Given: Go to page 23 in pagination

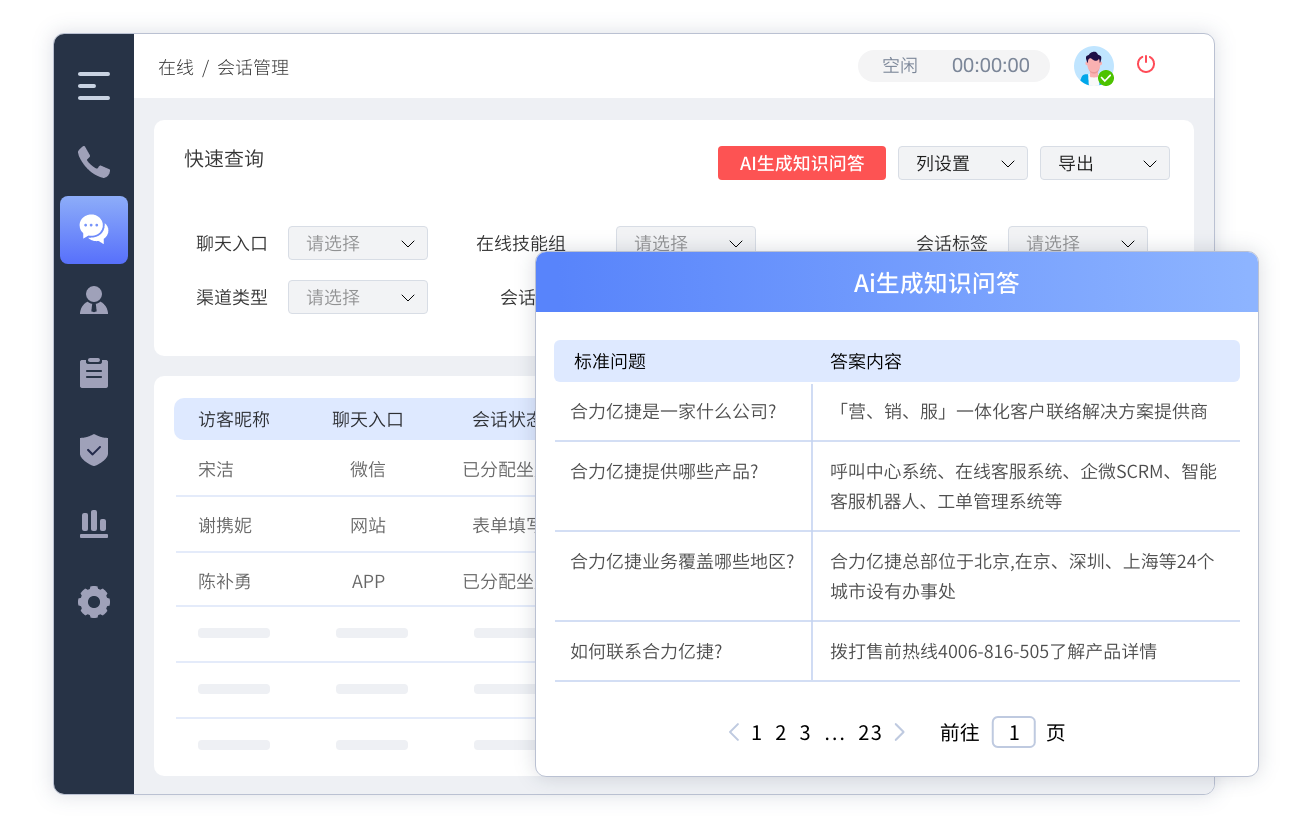Looking at the screenshot, I should point(870,732).
